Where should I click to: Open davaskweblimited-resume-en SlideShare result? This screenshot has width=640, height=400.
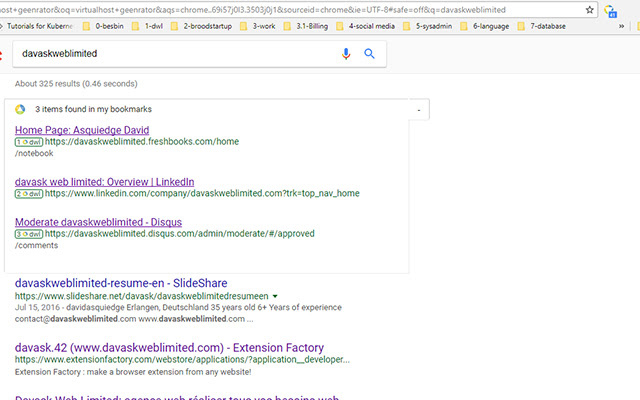(x=121, y=283)
